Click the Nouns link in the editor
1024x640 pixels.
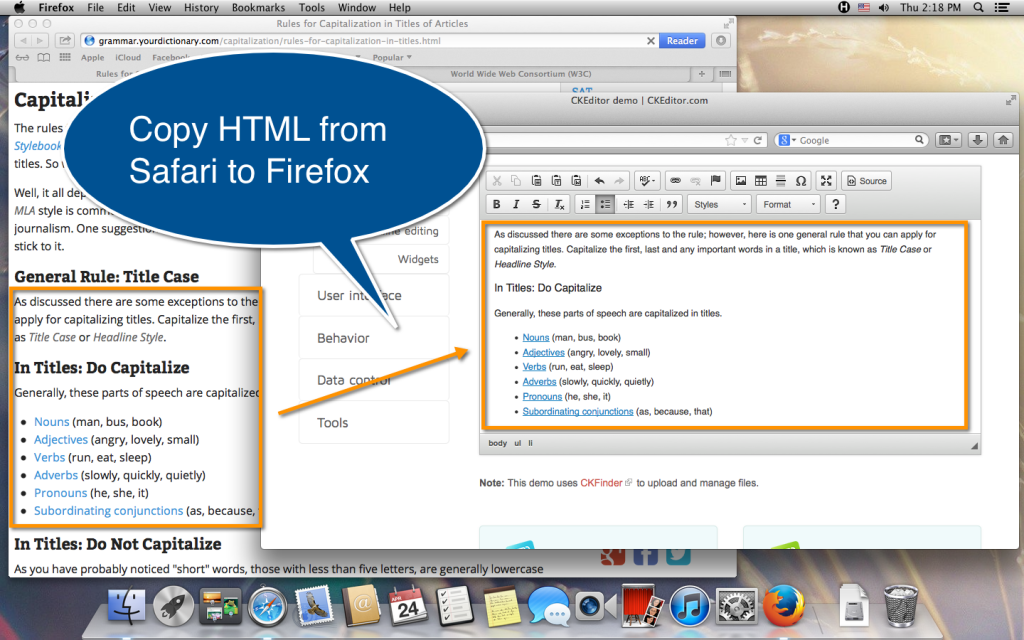pos(536,338)
